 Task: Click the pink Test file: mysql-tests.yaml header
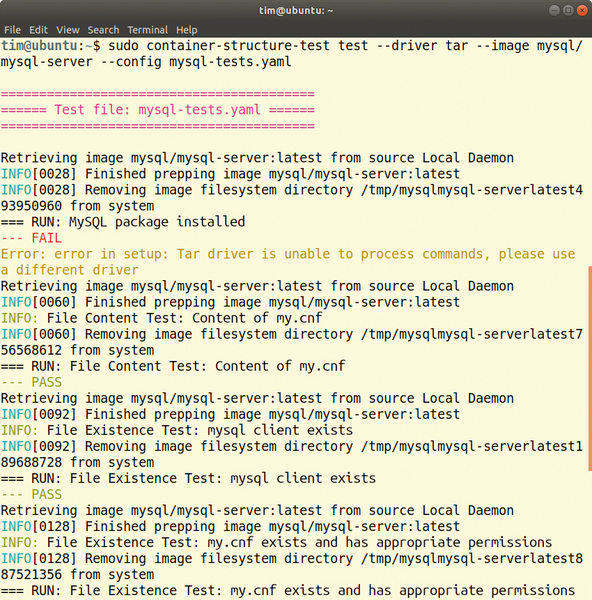158,110
